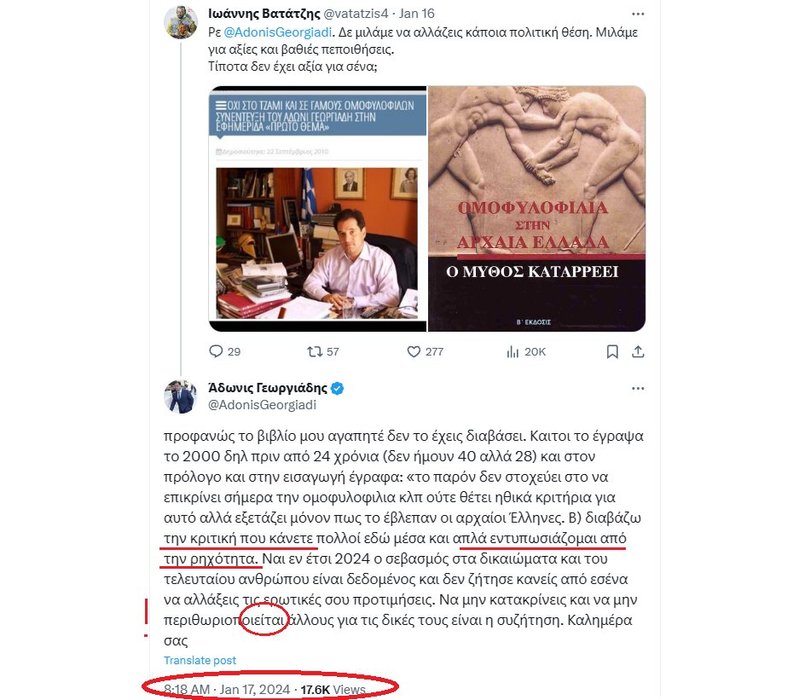This screenshot has width=805, height=700.
Task: Click the repost icon showing 57
Action: (314, 351)
